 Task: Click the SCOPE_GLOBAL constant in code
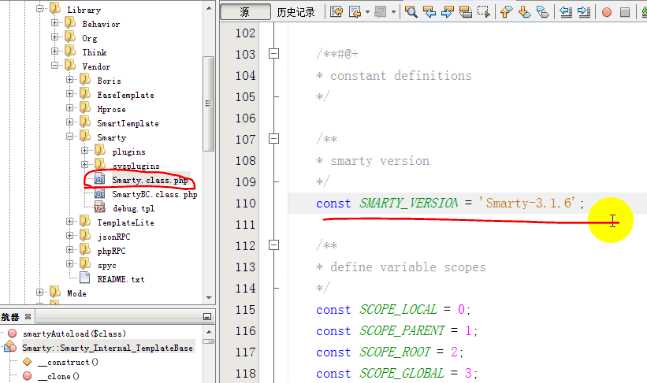[401, 373]
